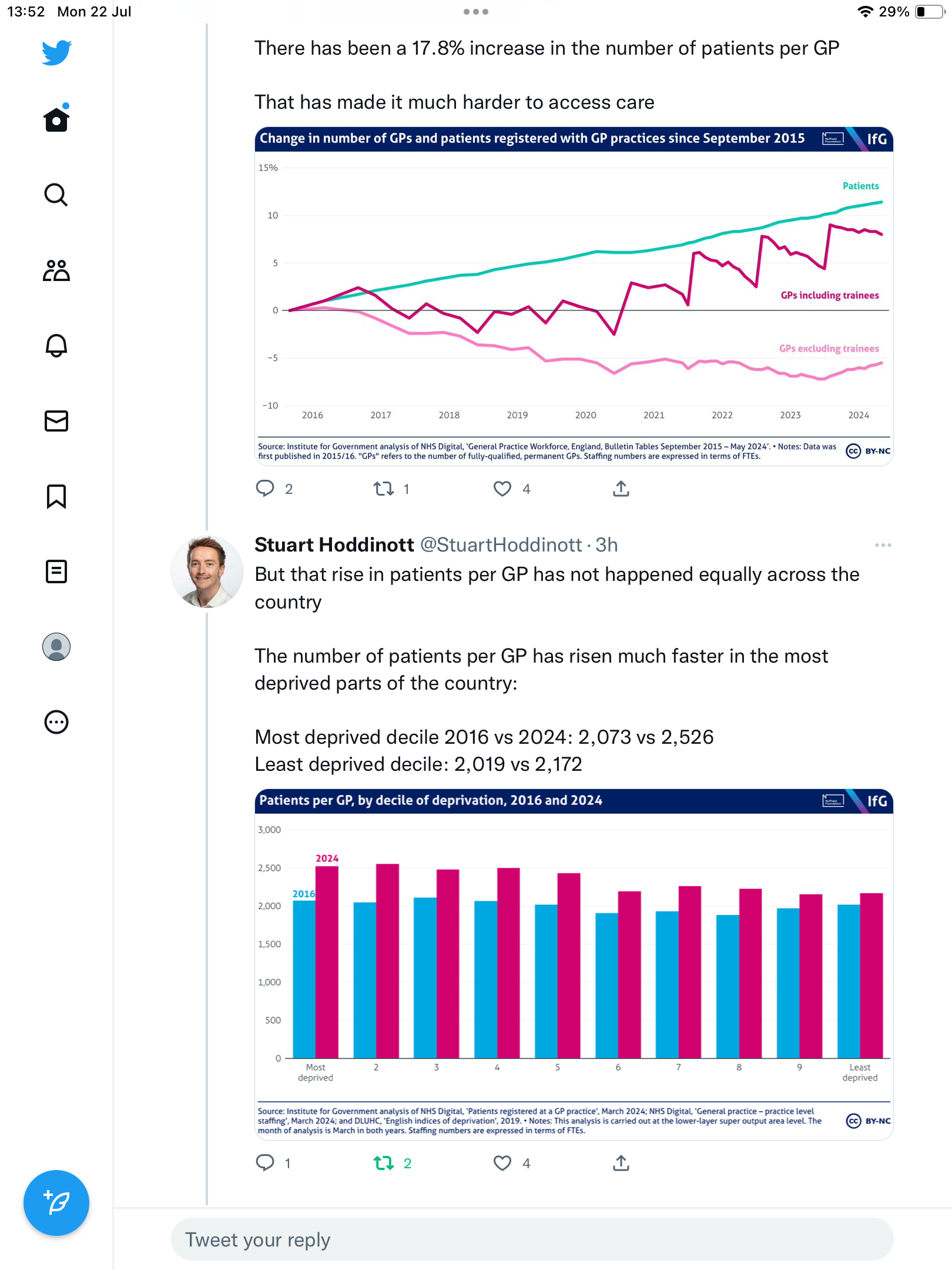The width and height of the screenshot is (952, 1270).
Task: Open the Home feed icon
Action: tap(56, 120)
